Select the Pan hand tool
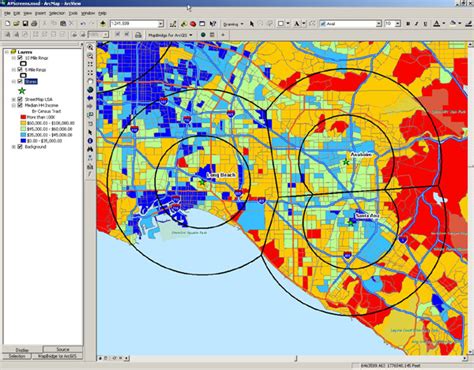The height and width of the screenshot is (370, 474). [x=90, y=81]
